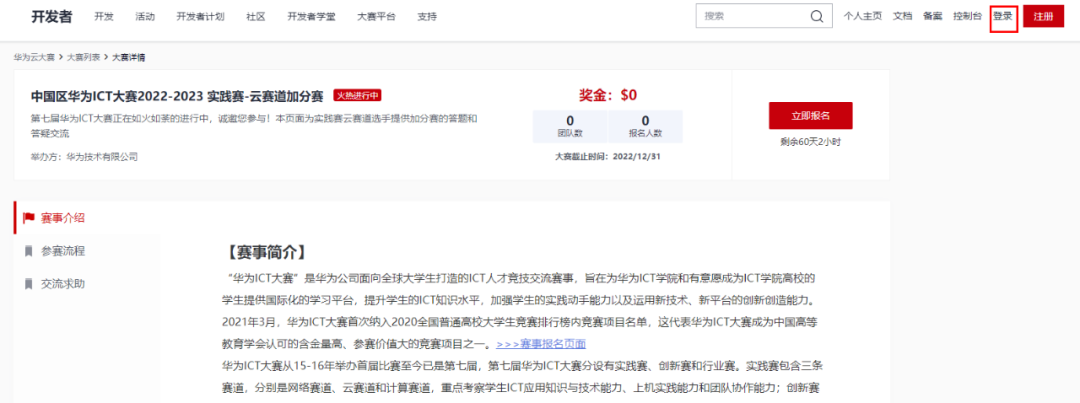Click the 火热进行中 status badge

[x=357, y=95]
